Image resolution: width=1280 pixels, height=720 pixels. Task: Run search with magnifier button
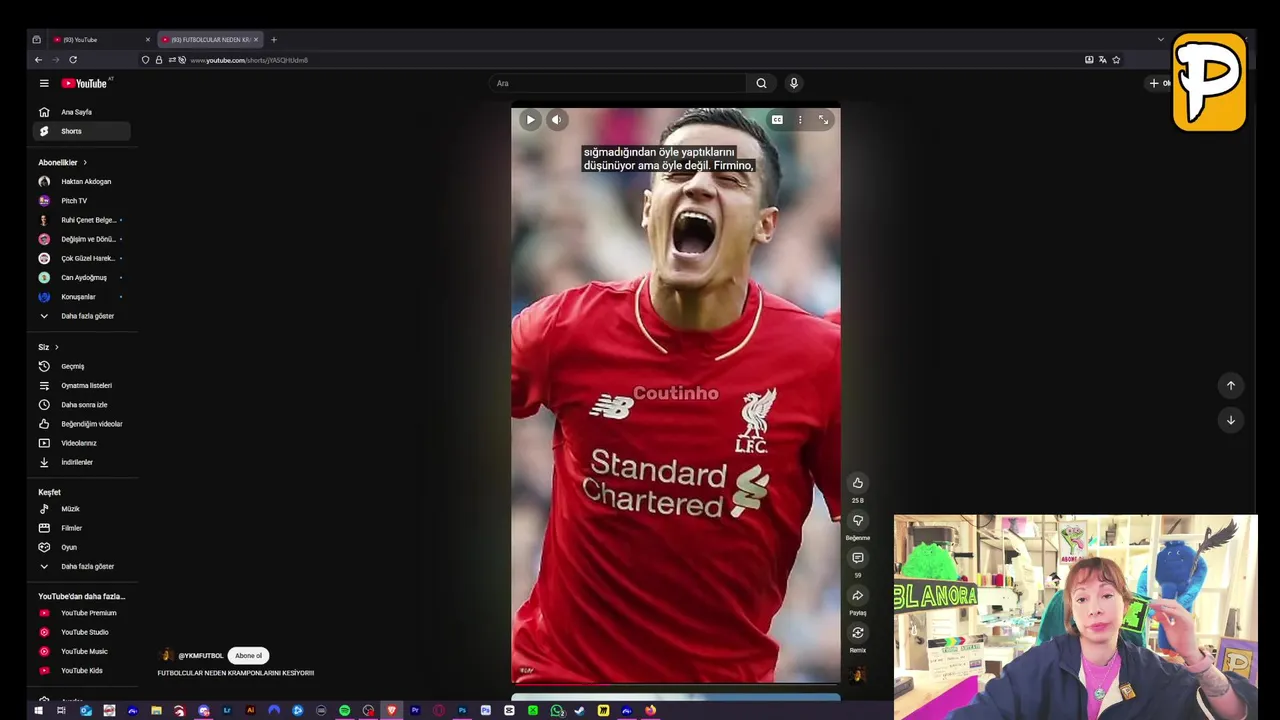coord(761,83)
